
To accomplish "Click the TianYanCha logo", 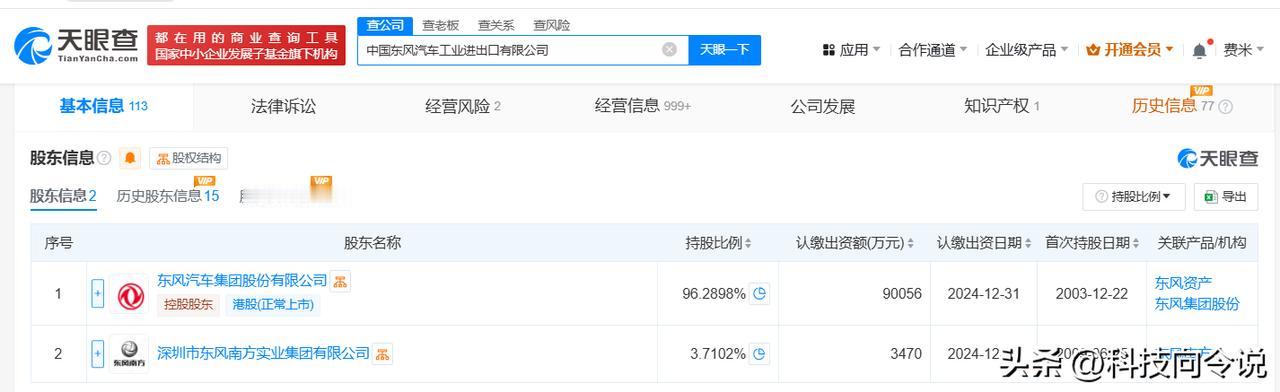I will pyautogui.click(x=76, y=45).
